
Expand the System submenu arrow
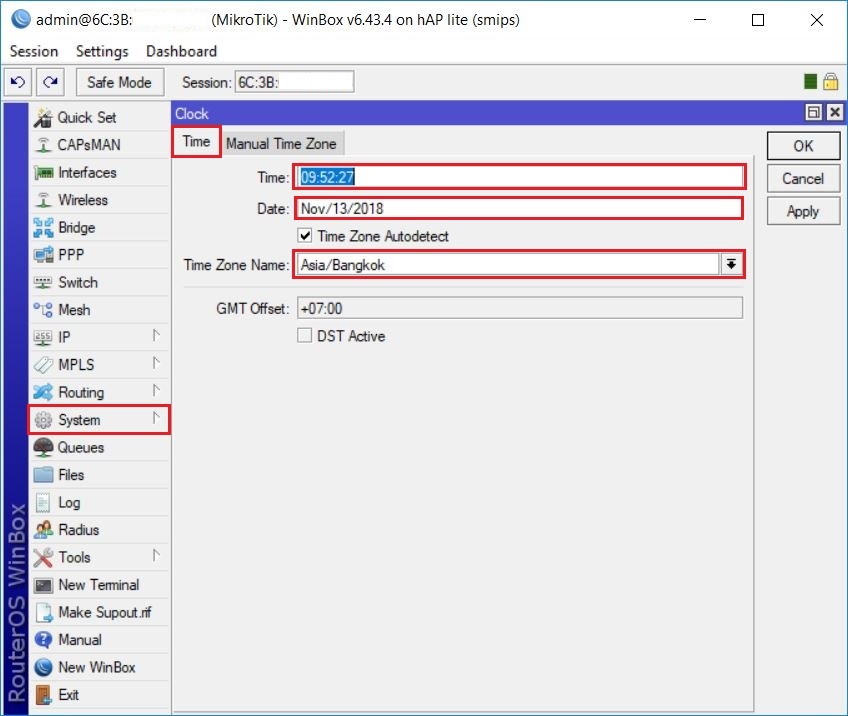pyautogui.click(x=156, y=418)
